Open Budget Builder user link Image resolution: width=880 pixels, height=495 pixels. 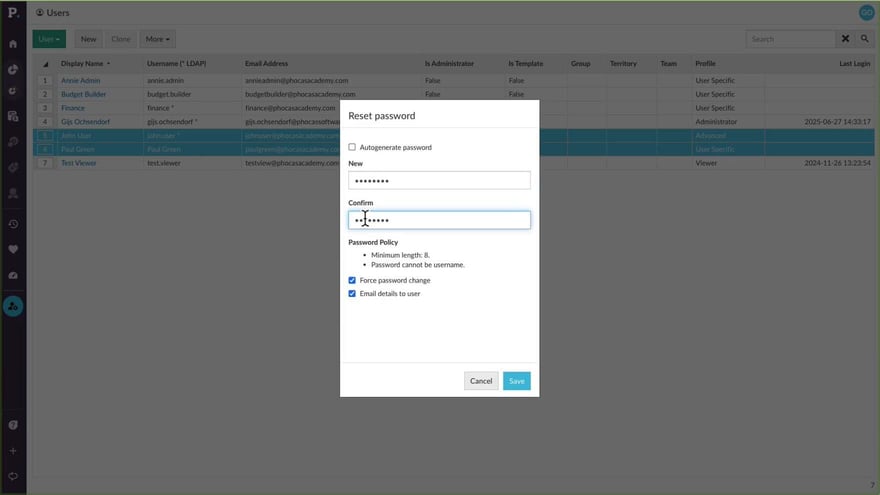click(84, 94)
